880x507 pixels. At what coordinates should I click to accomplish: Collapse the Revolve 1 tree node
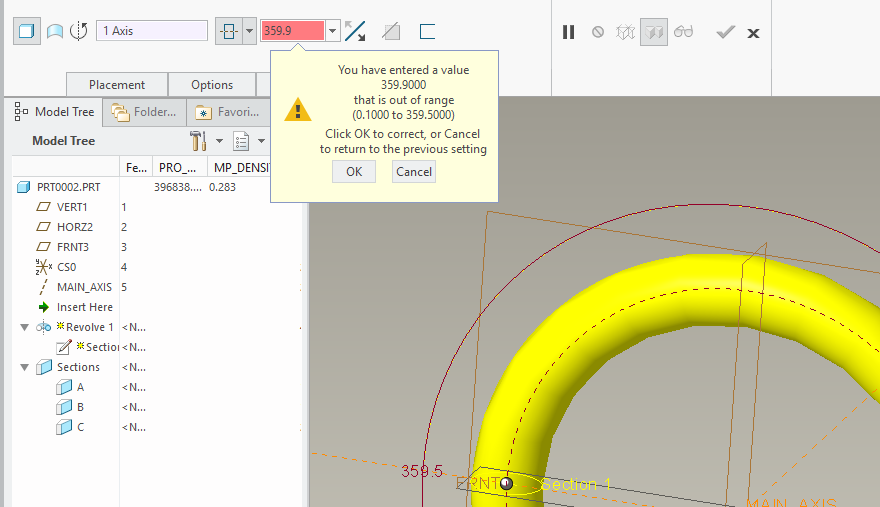pos(24,327)
